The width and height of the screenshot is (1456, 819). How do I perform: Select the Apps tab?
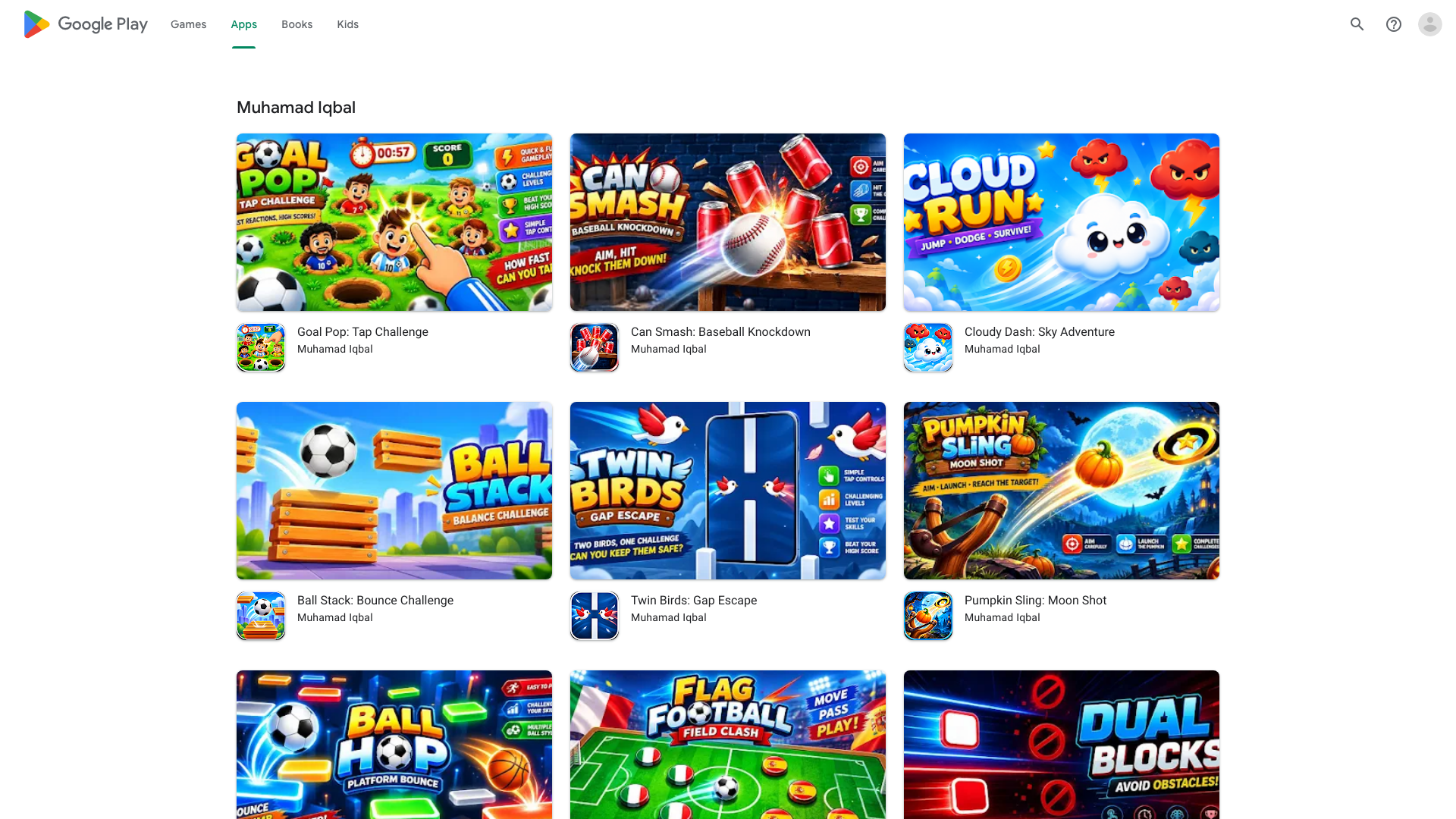[244, 24]
